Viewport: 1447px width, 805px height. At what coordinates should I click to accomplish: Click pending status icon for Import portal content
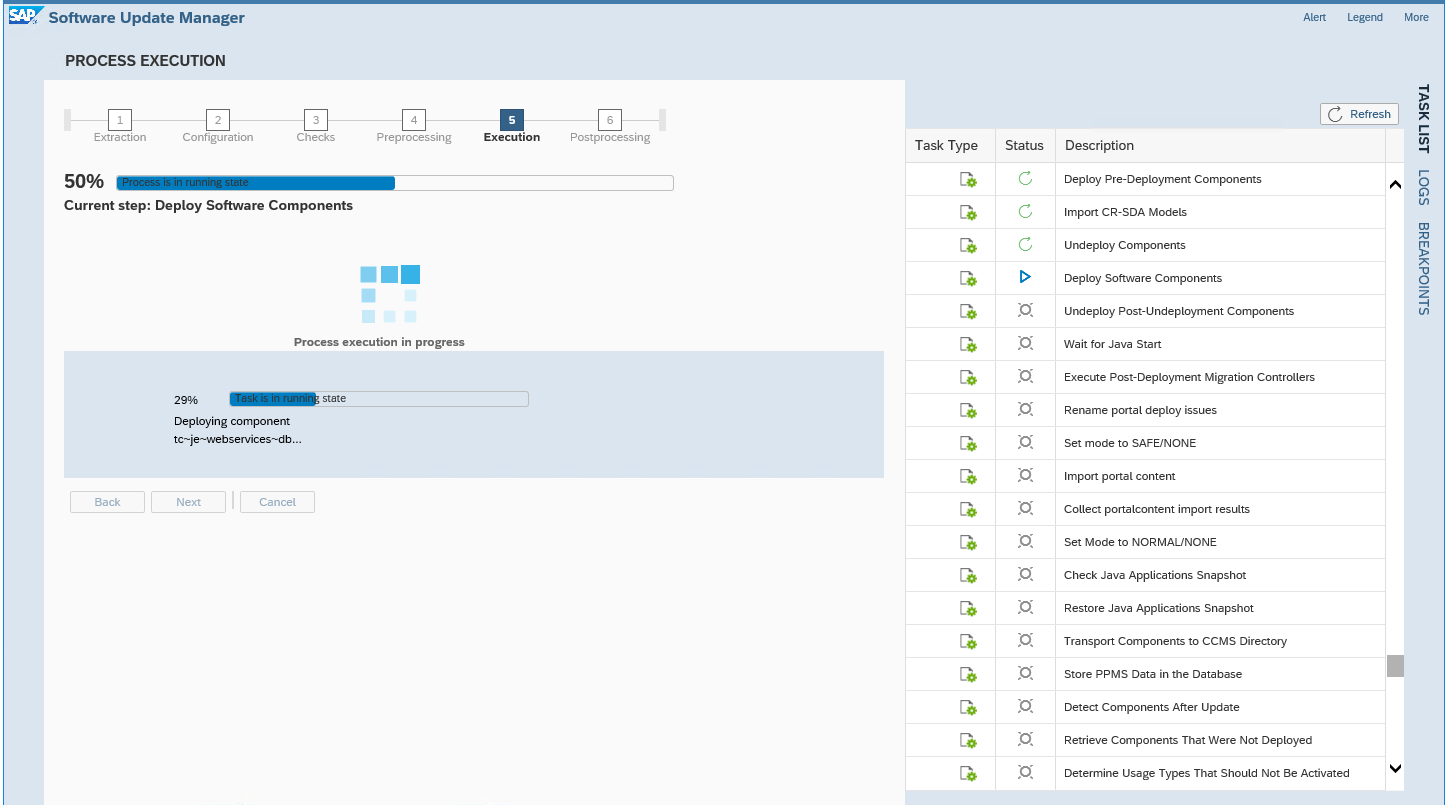tap(1025, 475)
